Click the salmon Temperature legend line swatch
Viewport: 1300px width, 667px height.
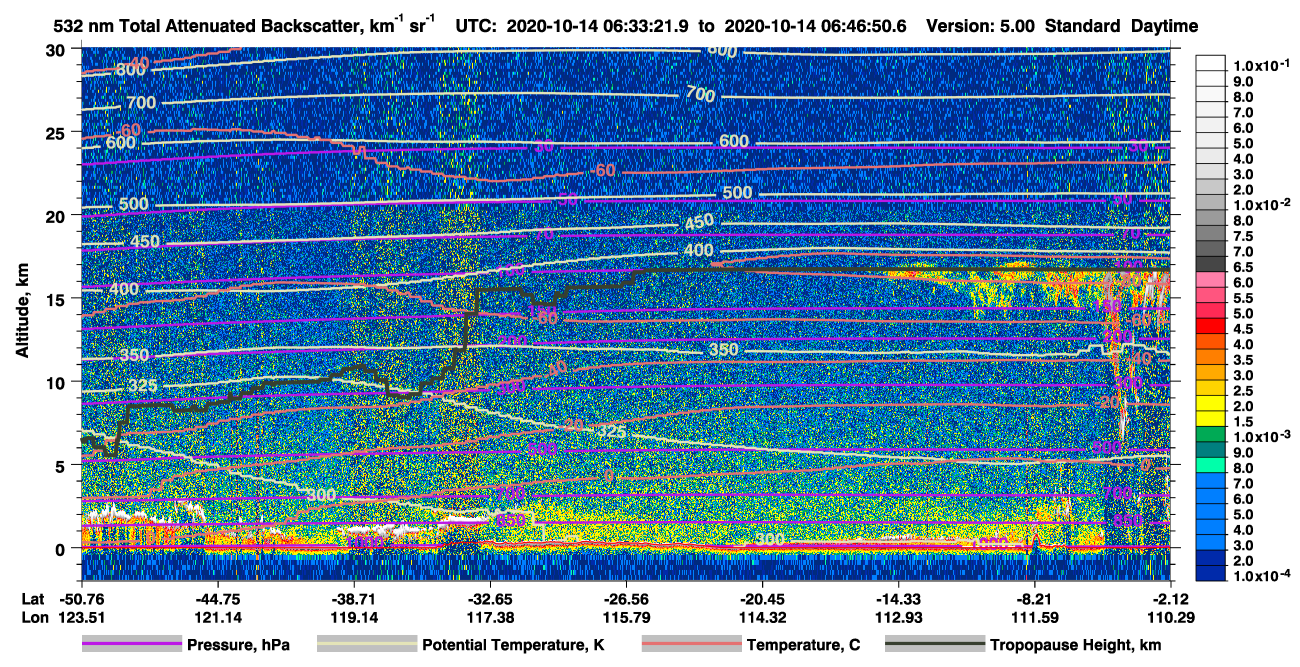pyautogui.click(x=690, y=646)
